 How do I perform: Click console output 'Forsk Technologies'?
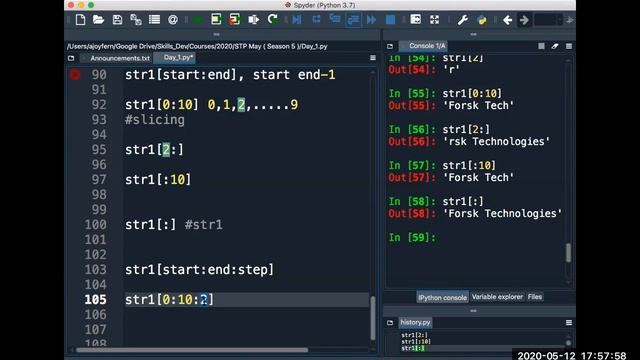click(502, 213)
